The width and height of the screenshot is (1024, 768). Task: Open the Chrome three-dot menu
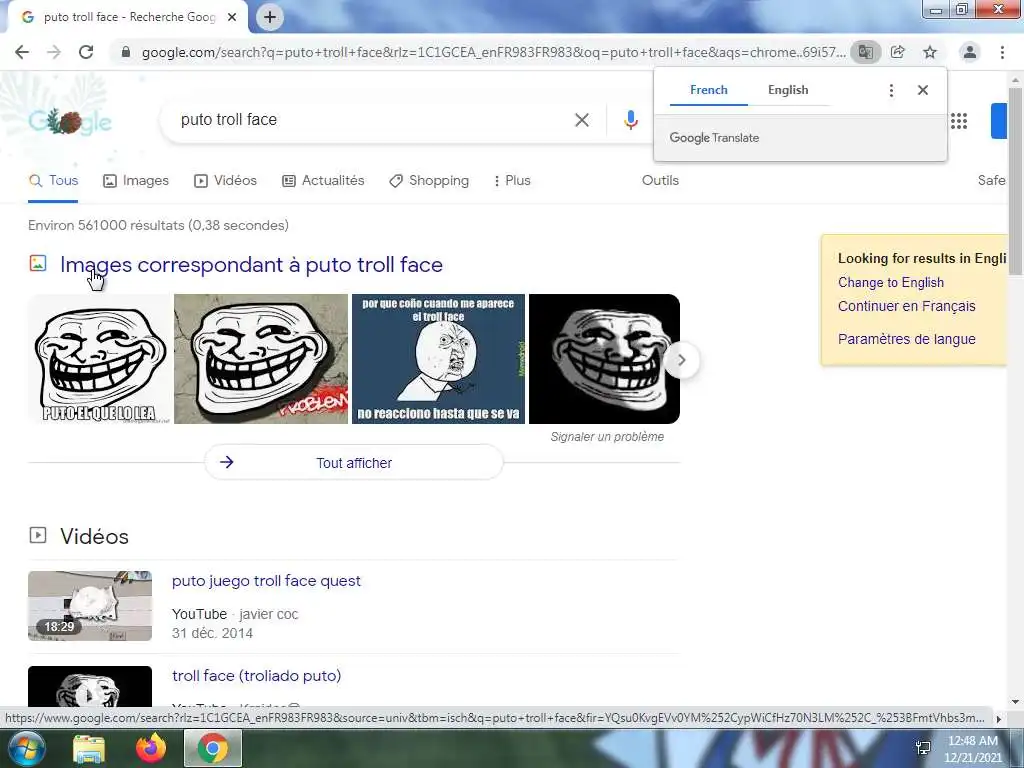point(1002,52)
